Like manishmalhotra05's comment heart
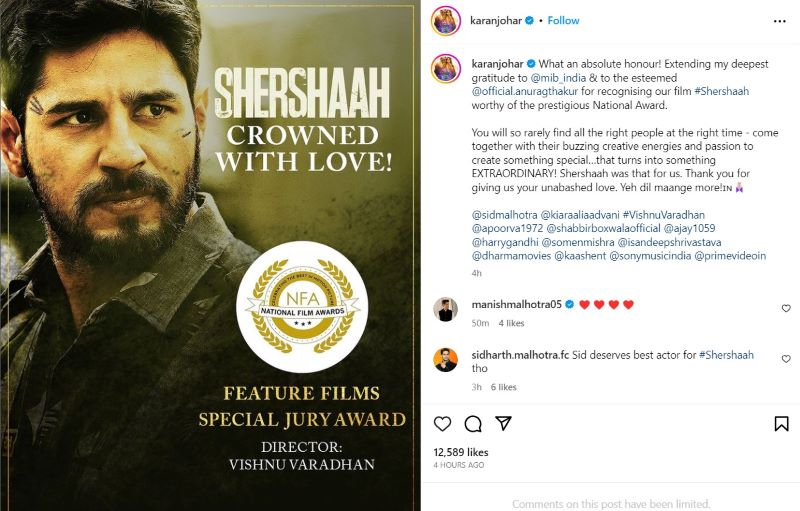The image size is (800, 511). click(x=786, y=309)
